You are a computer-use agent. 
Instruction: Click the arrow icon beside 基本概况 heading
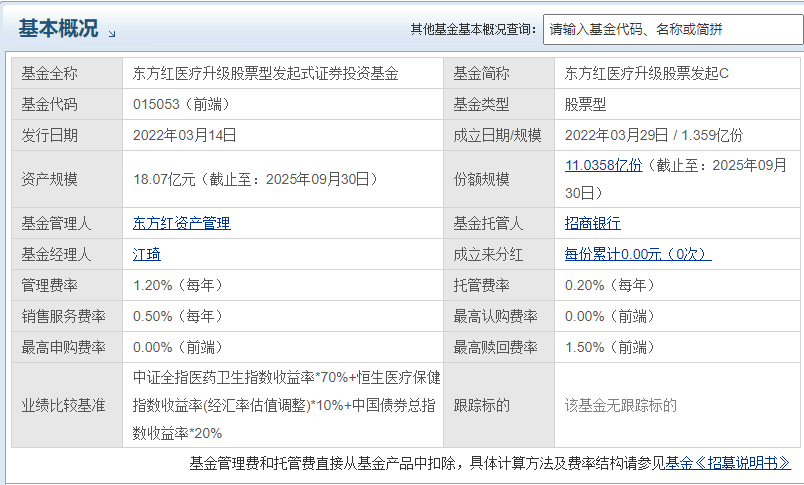point(112,33)
